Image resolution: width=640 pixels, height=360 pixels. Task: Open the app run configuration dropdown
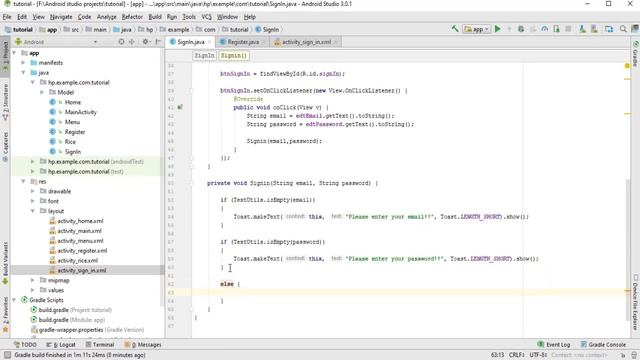tap(477, 29)
